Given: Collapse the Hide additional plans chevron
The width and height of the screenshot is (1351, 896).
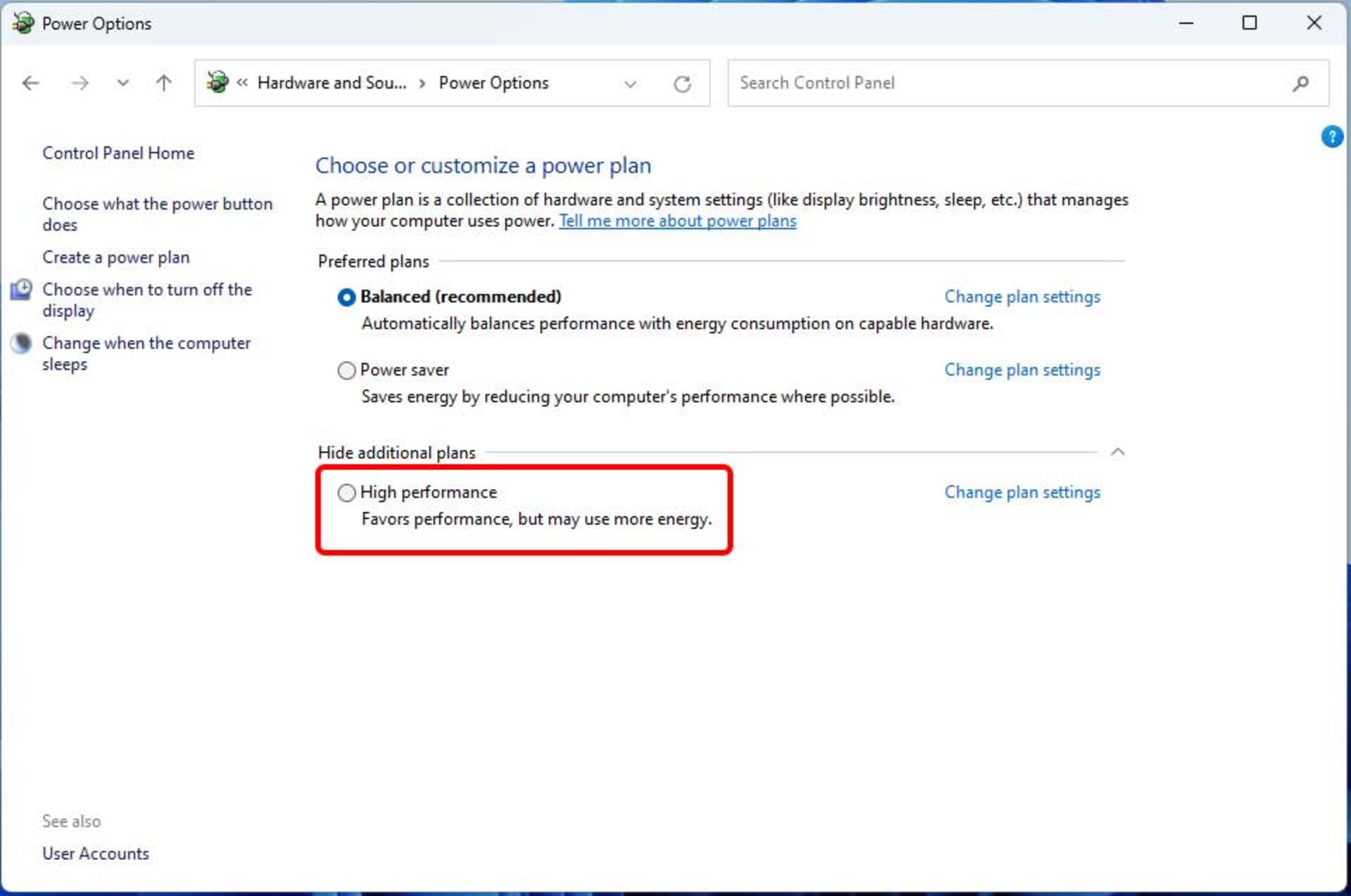Looking at the screenshot, I should tap(1117, 452).
